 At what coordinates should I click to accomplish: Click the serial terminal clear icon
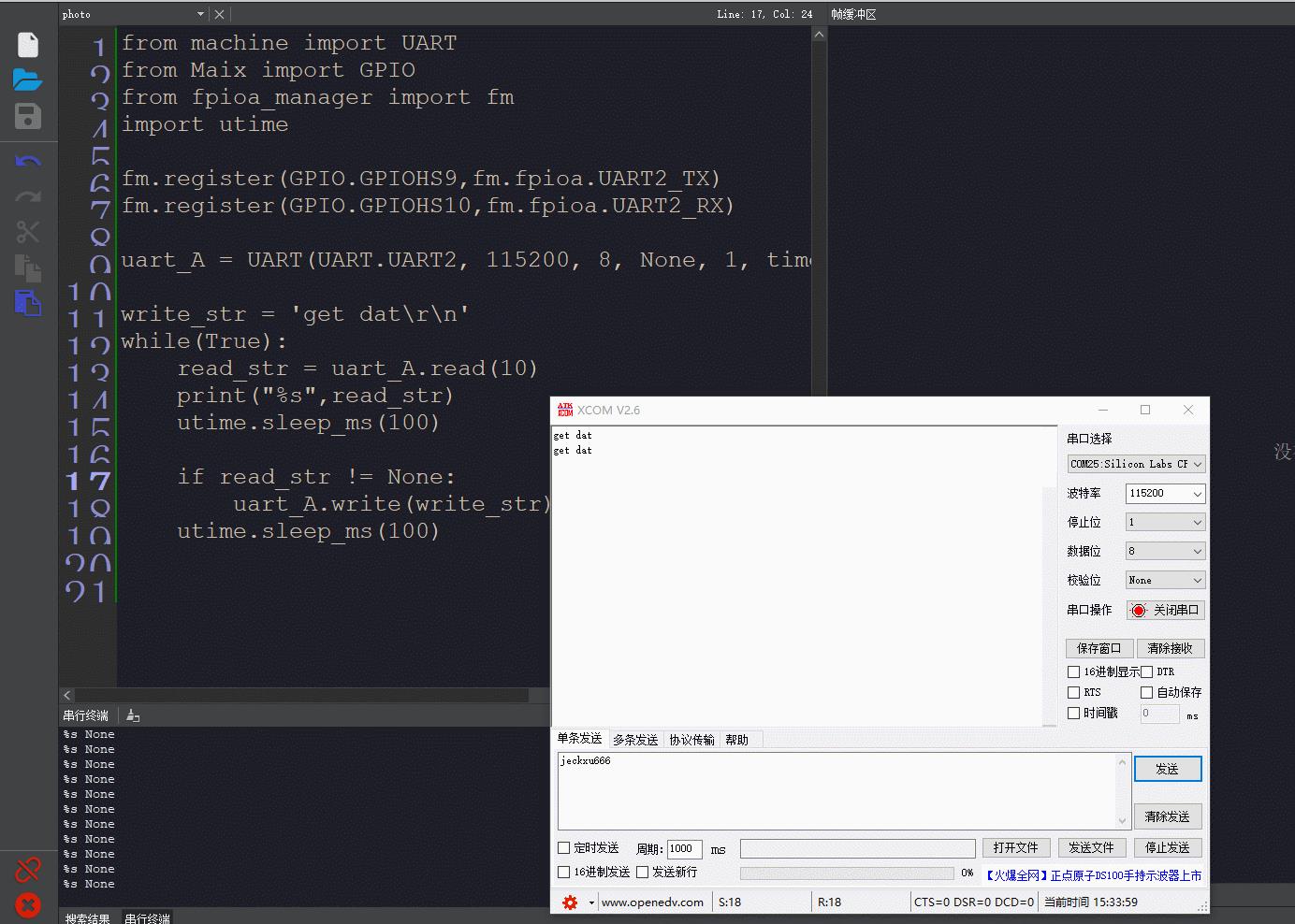coord(133,715)
